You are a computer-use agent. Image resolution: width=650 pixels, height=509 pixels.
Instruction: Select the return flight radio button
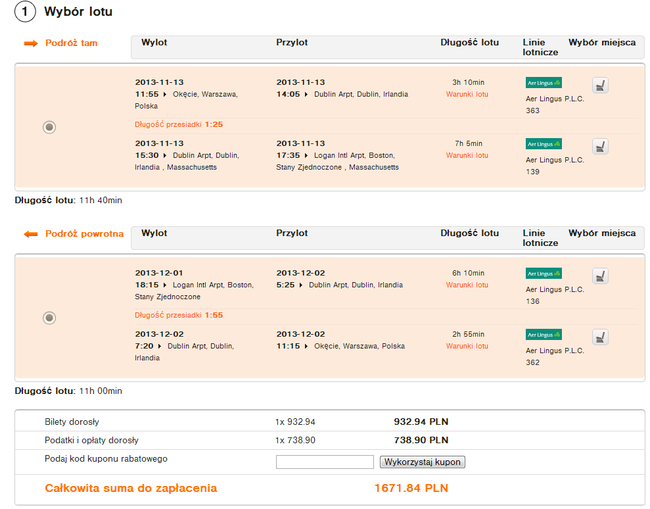click(49, 318)
